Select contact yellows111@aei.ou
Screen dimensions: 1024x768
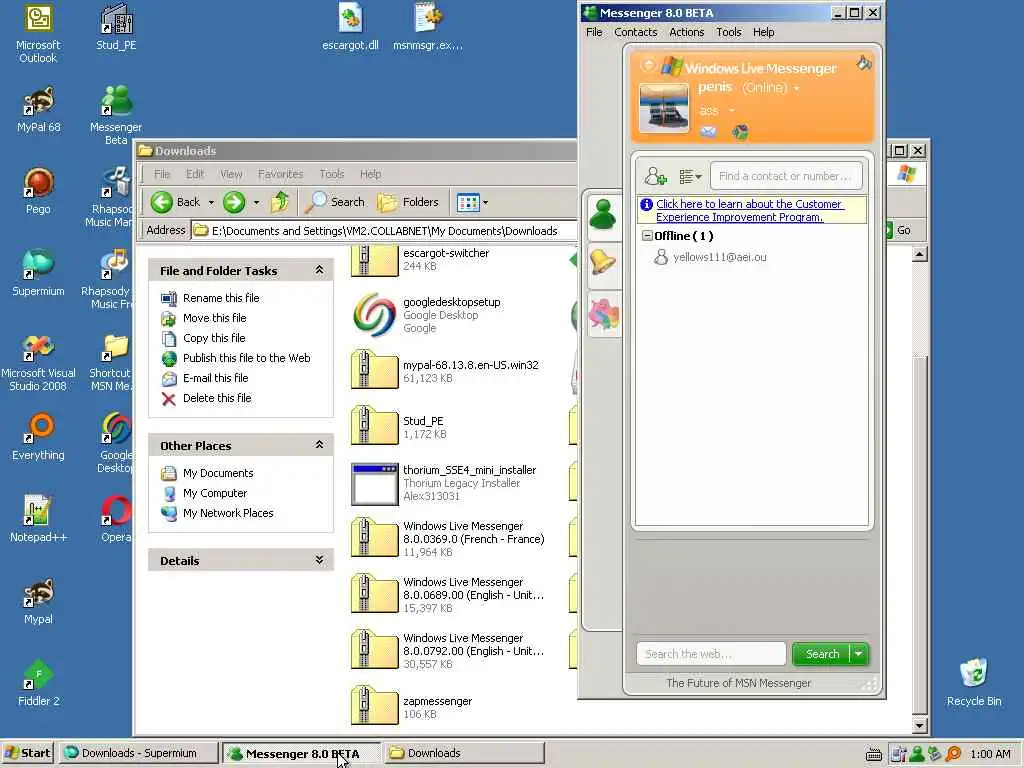[720, 257]
